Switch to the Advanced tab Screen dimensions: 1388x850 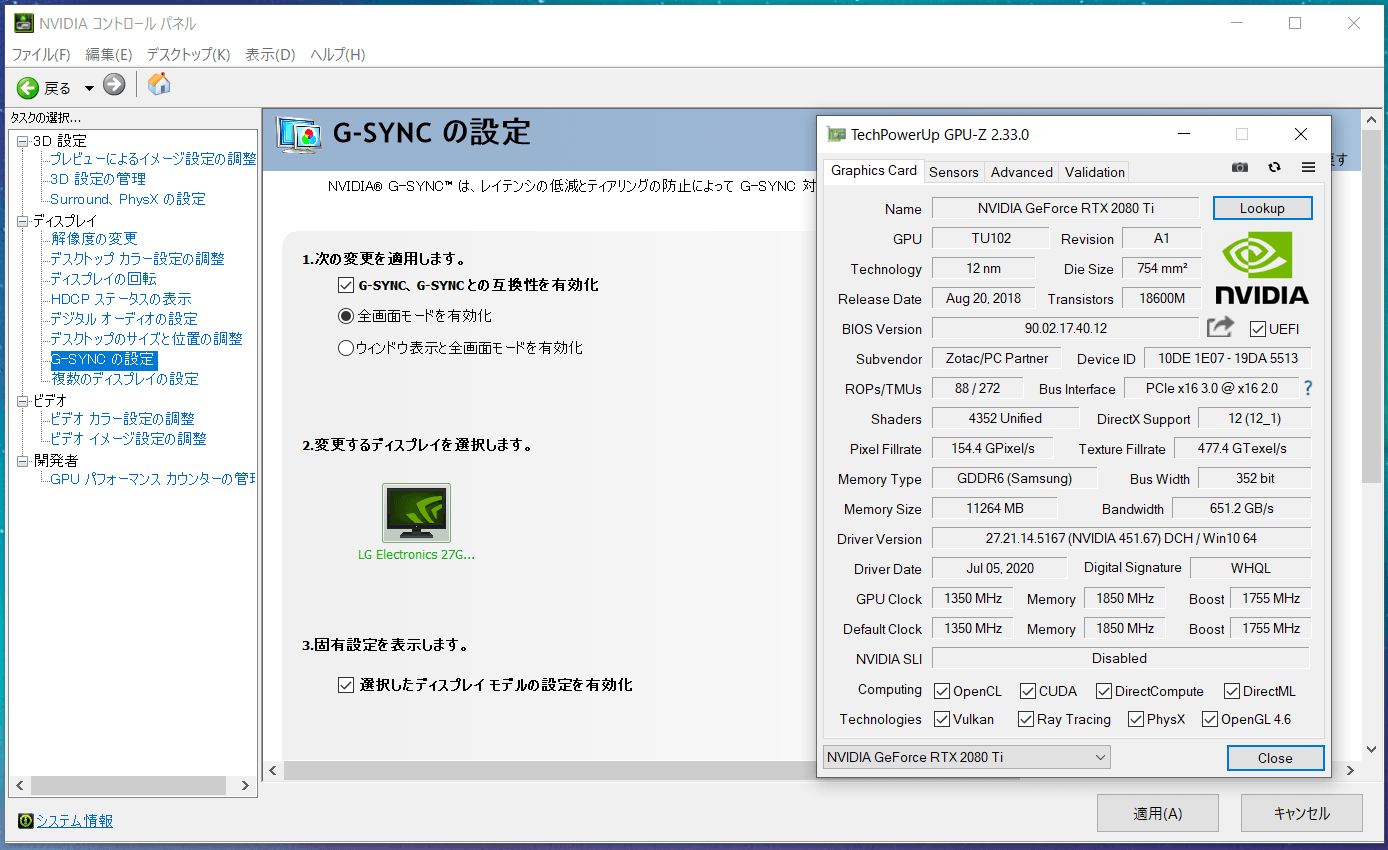[1022, 172]
